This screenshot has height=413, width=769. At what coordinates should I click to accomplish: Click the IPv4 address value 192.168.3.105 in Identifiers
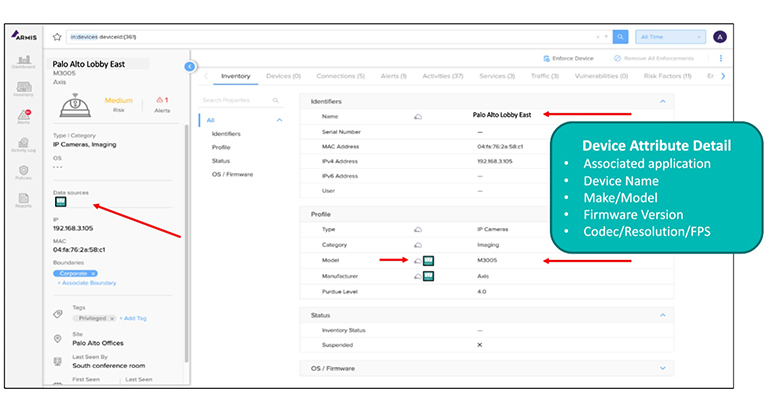(495, 161)
